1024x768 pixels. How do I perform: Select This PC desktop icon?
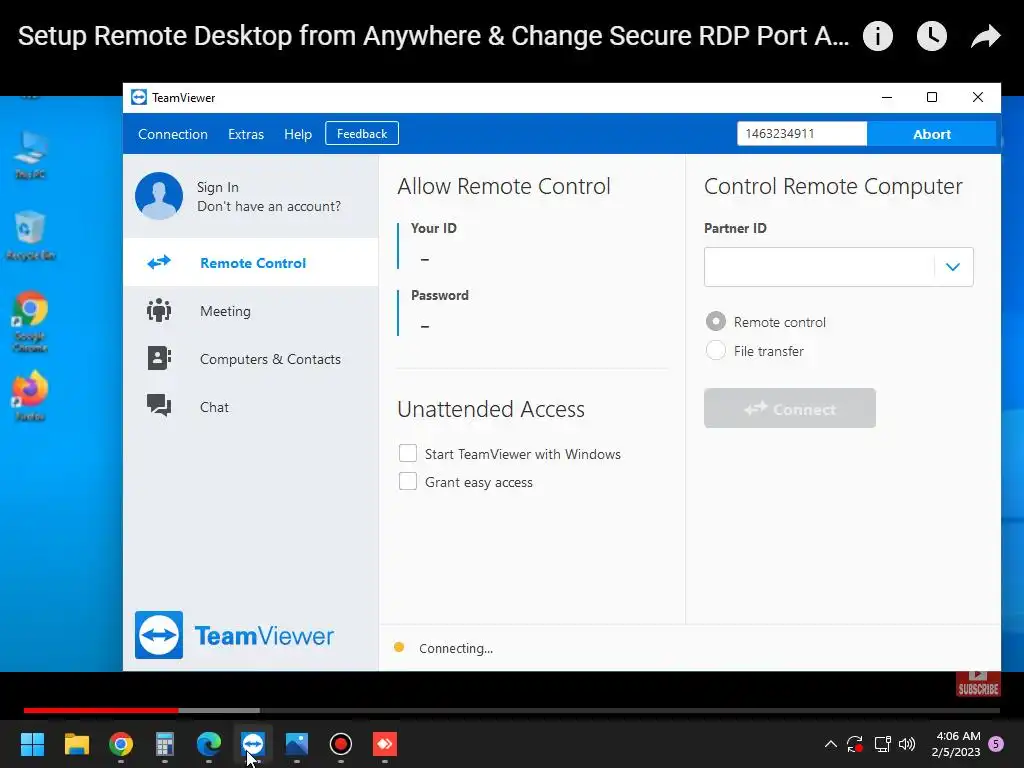(x=30, y=155)
